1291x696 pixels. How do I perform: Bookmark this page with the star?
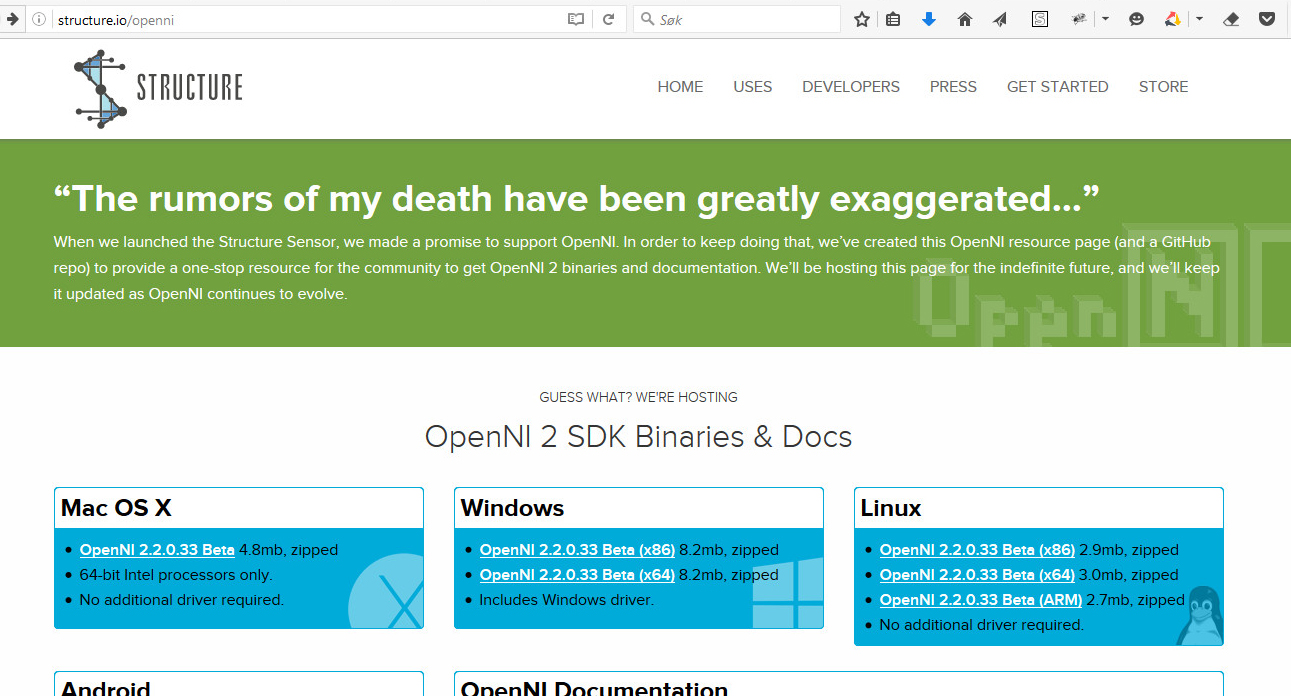(862, 19)
